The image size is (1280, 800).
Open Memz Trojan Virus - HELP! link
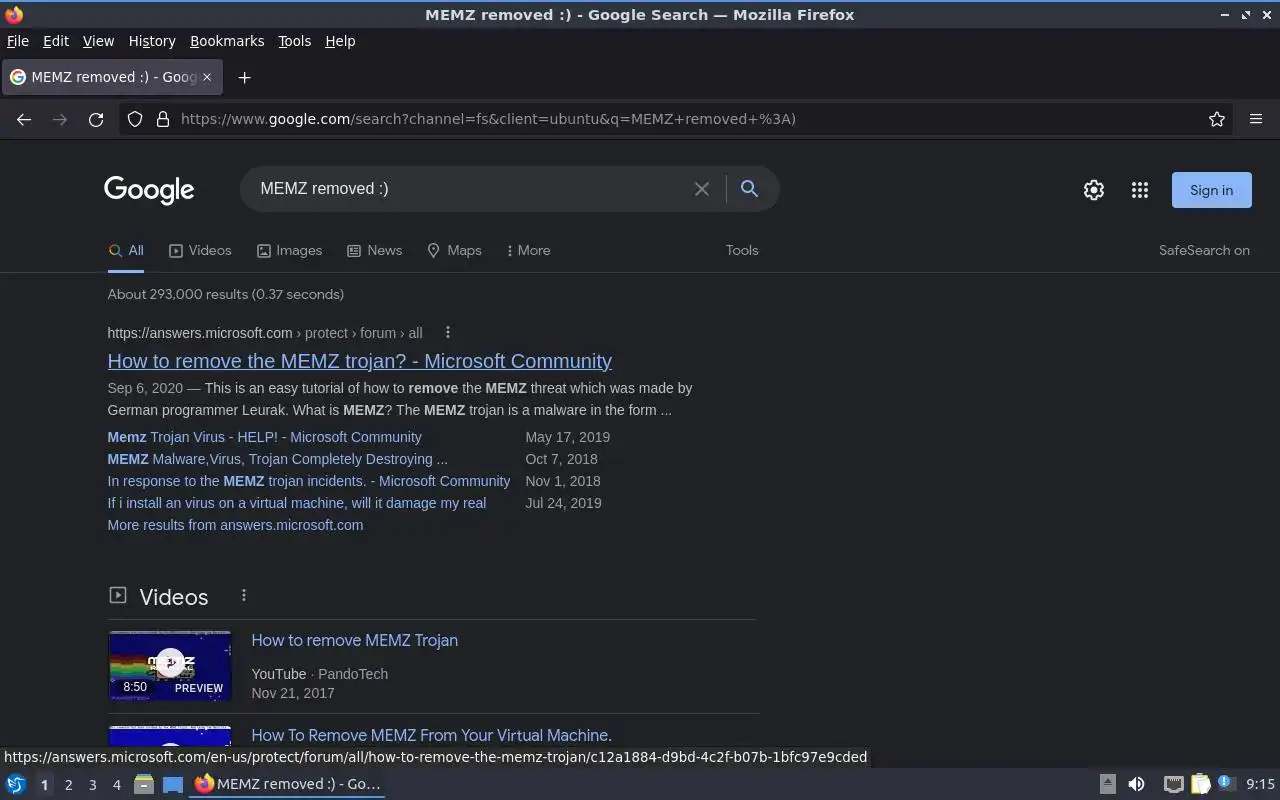(264, 437)
